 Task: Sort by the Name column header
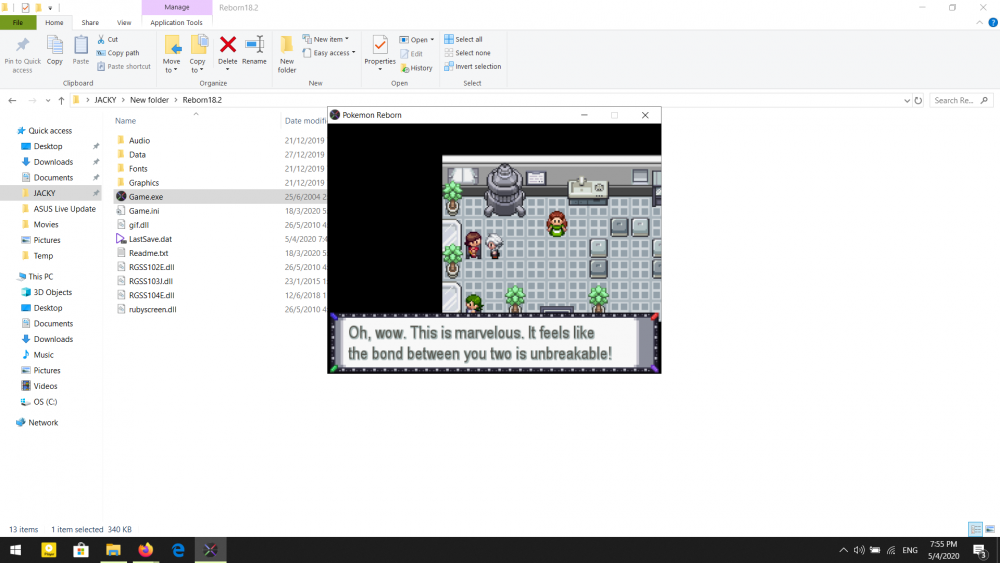[126, 121]
